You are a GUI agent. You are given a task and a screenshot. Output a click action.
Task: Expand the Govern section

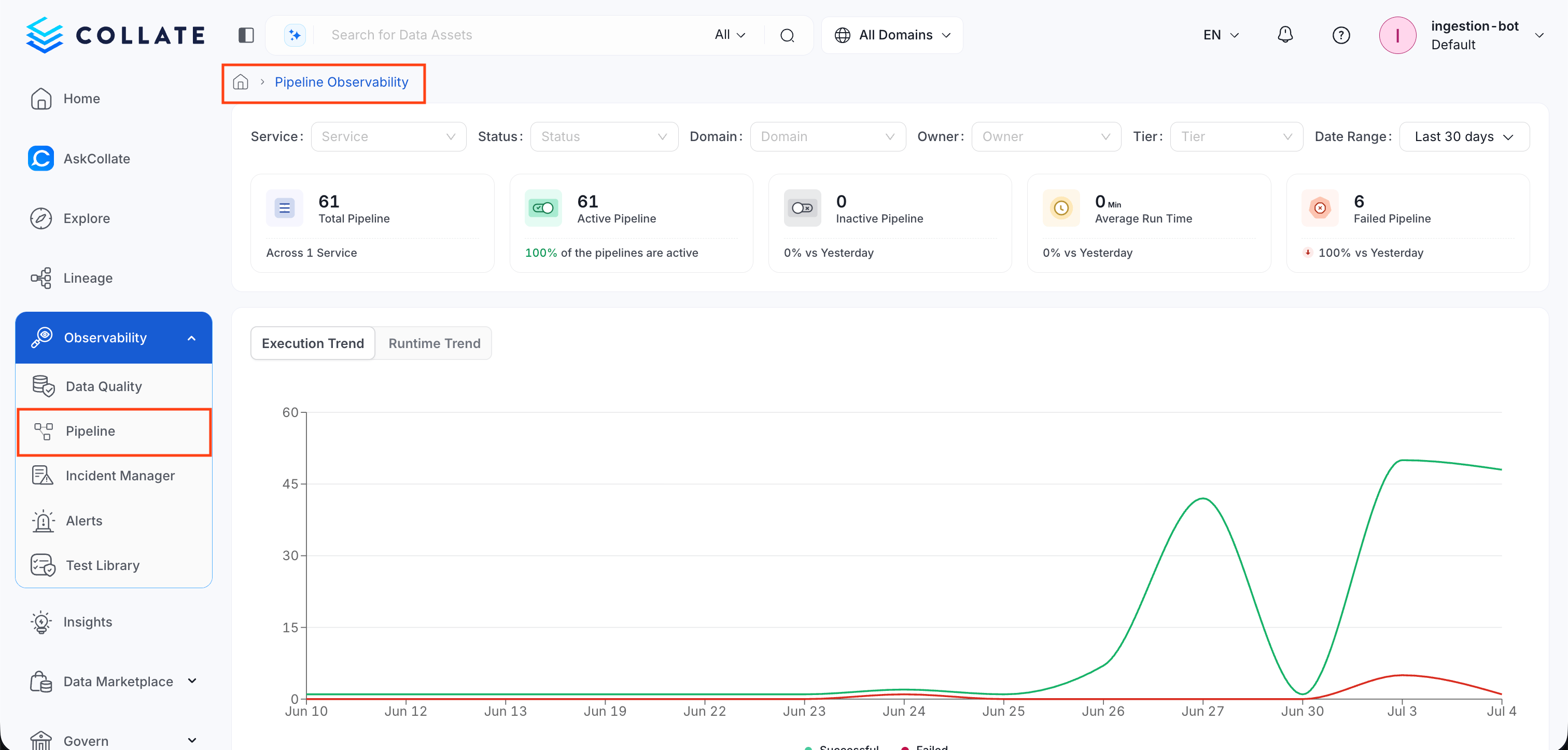point(192,740)
